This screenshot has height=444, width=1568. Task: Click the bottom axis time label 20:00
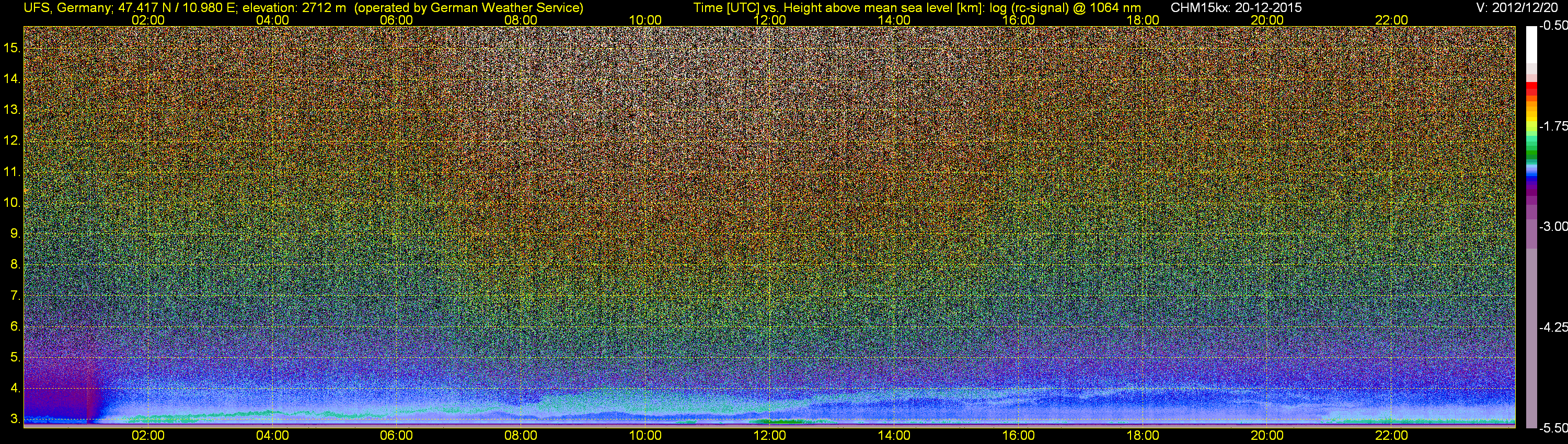tap(1267, 436)
